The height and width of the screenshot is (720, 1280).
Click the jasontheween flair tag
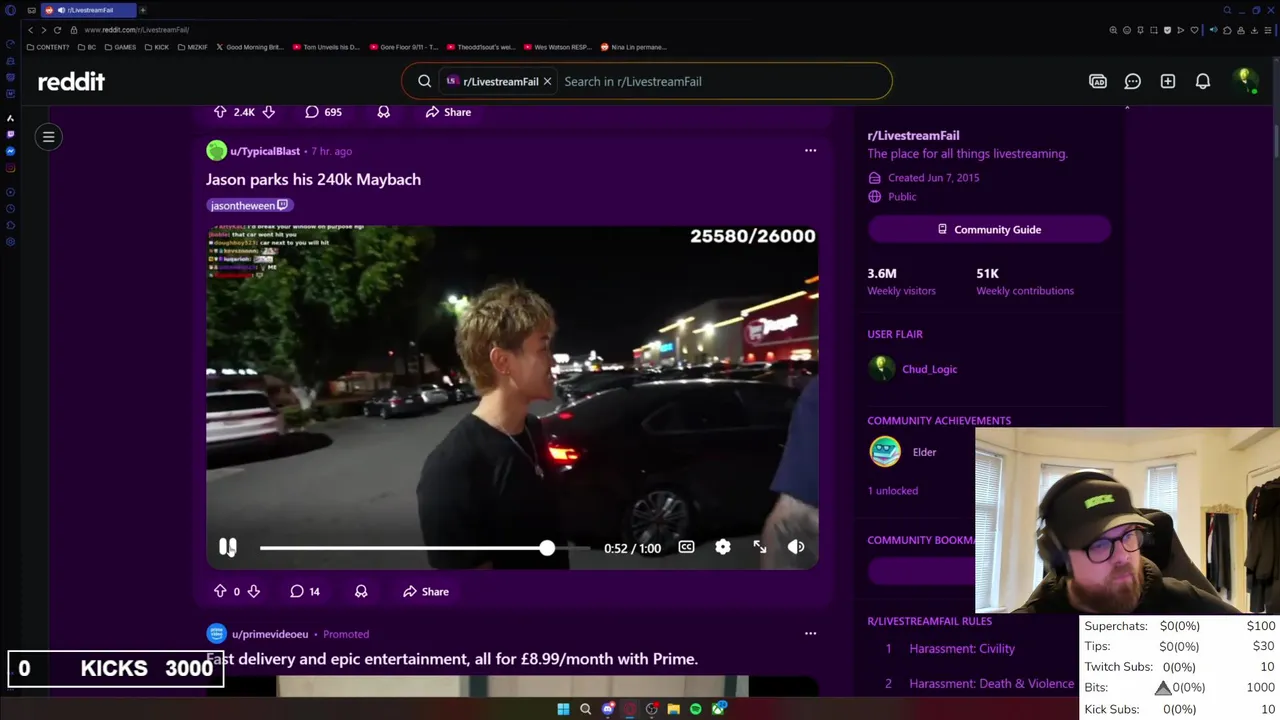pyautogui.click(x=249, y=205)
